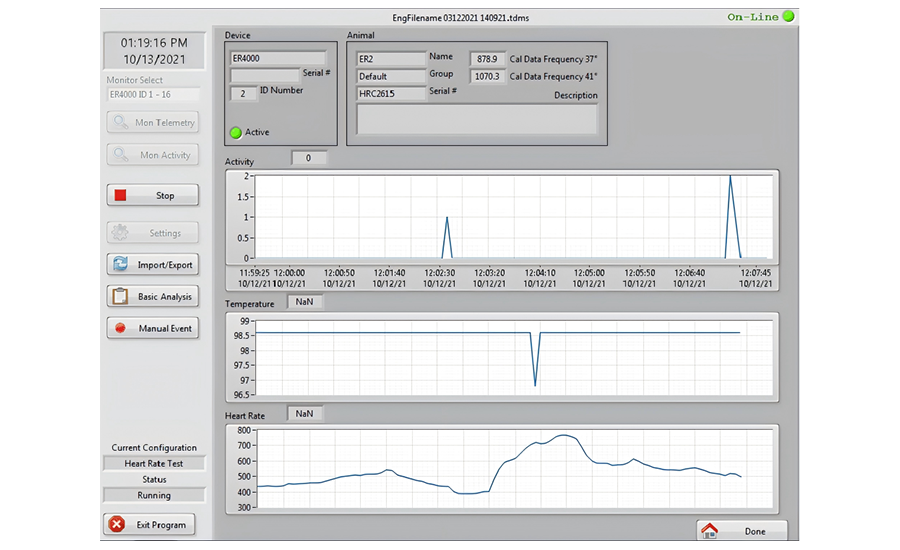Click the device field showing ER4000
This screenshot has height=550, width=900.
pyautogui.click(x=278, y=58)
